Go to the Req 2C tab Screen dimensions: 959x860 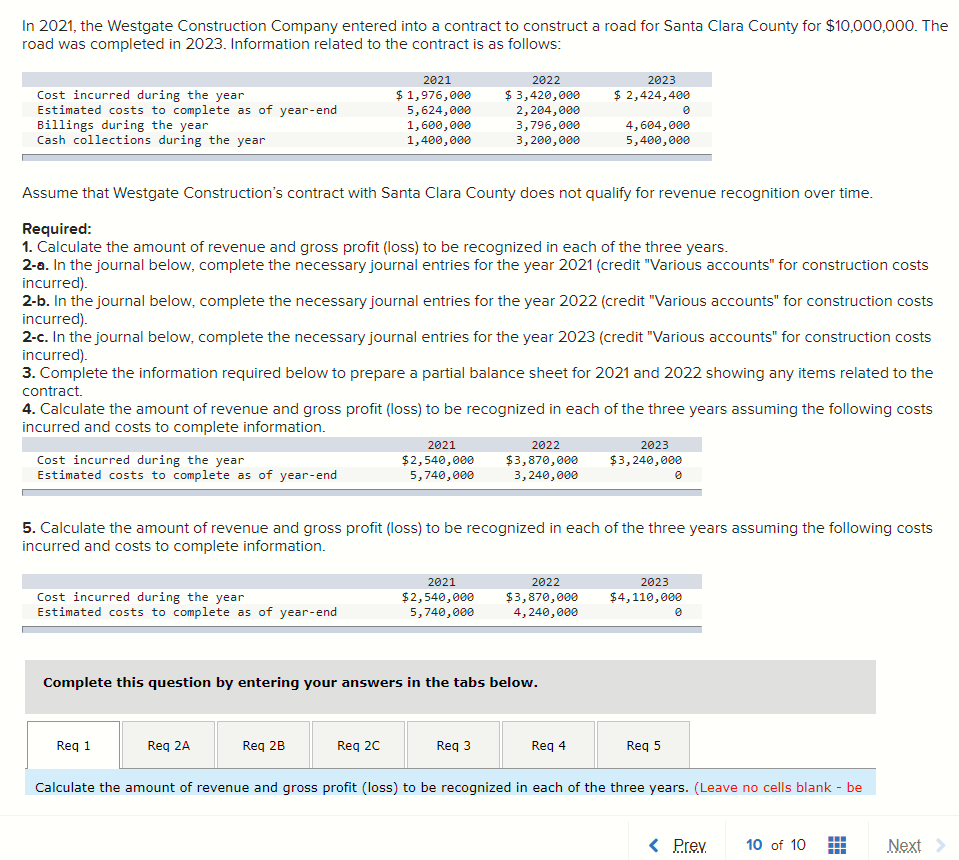point(358,745)
